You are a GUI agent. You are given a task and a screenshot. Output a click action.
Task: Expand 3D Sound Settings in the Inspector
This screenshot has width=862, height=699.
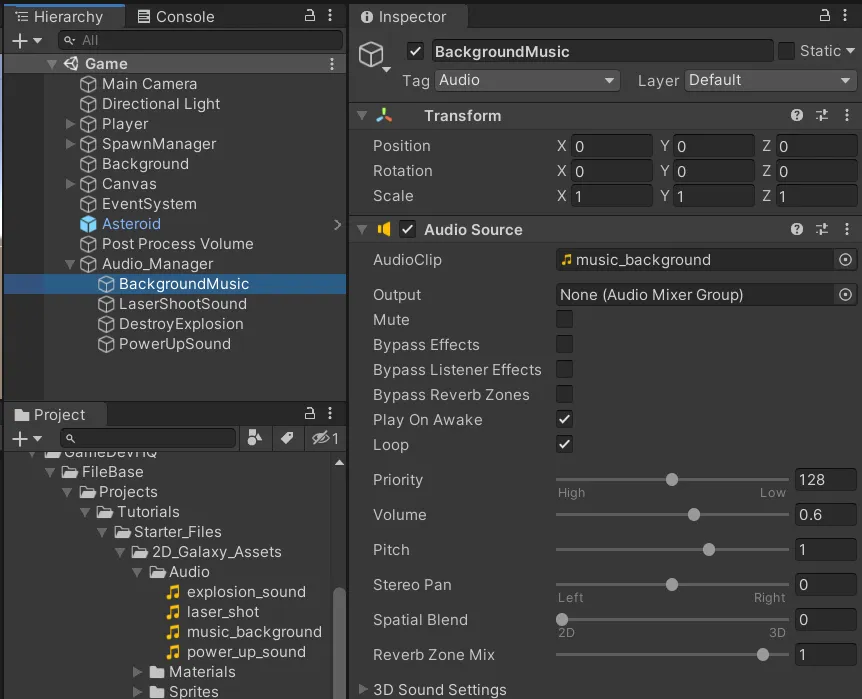(x=362, y=689)
